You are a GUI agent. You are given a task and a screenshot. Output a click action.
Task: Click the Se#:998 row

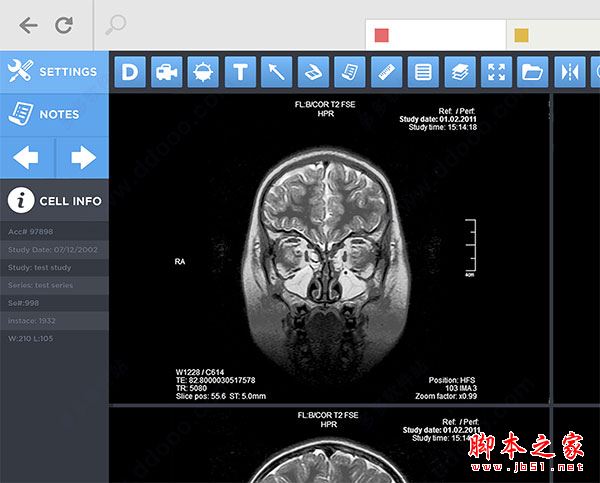(x=54, y=303)
